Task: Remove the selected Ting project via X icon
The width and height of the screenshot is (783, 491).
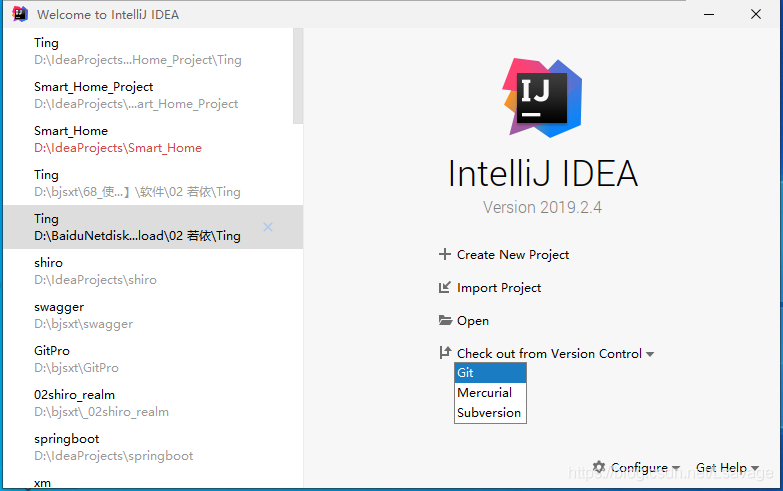Action: pyautogui.click(x=268, y=227)
